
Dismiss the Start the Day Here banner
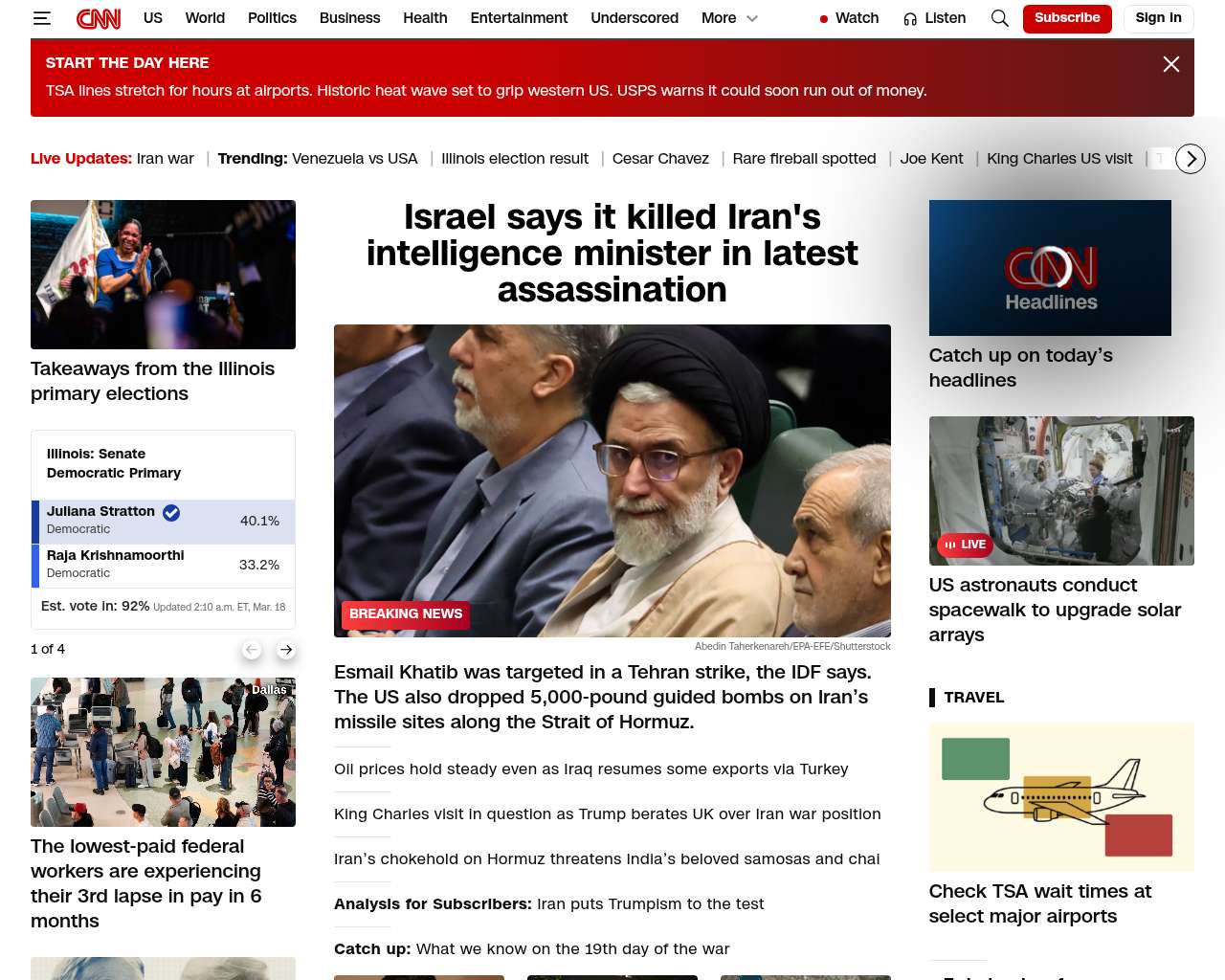[x=1170, y=64]
